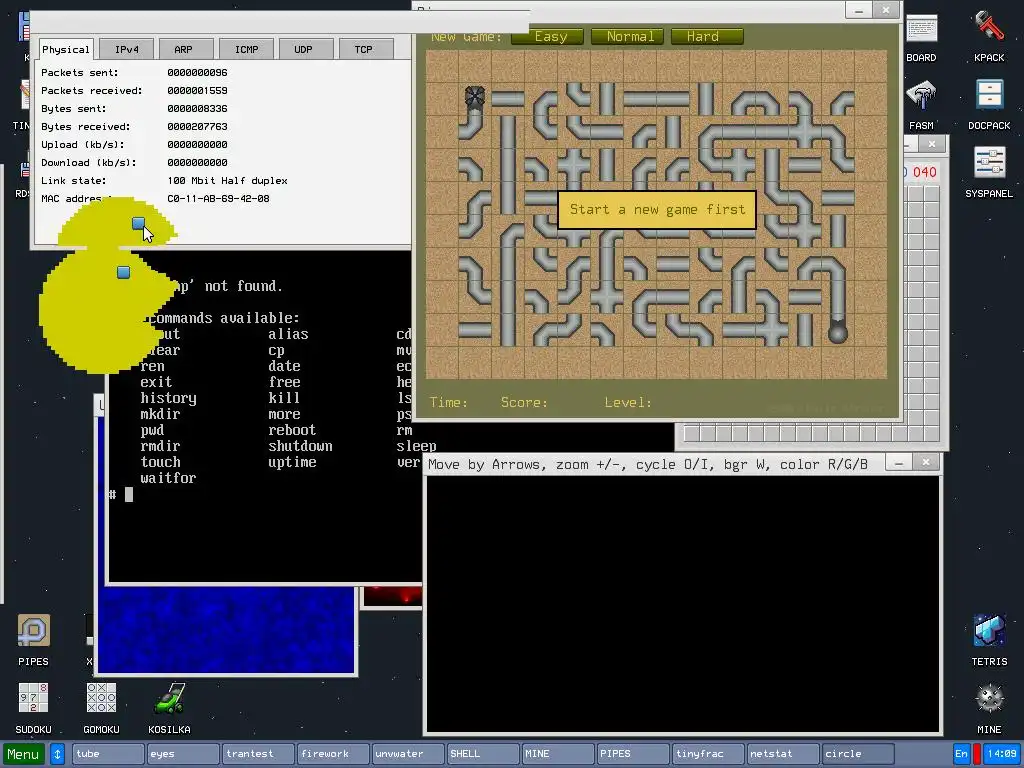
Task: Switch to SHELL in the taskbar
Action: point(483,754)
